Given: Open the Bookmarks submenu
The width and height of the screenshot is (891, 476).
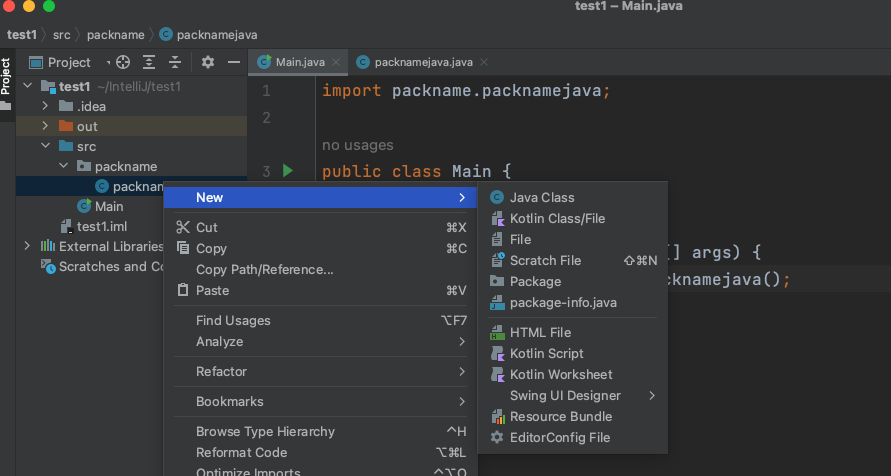Looking at the screenshot, I should pyautogui.click(x=320, y=402).
